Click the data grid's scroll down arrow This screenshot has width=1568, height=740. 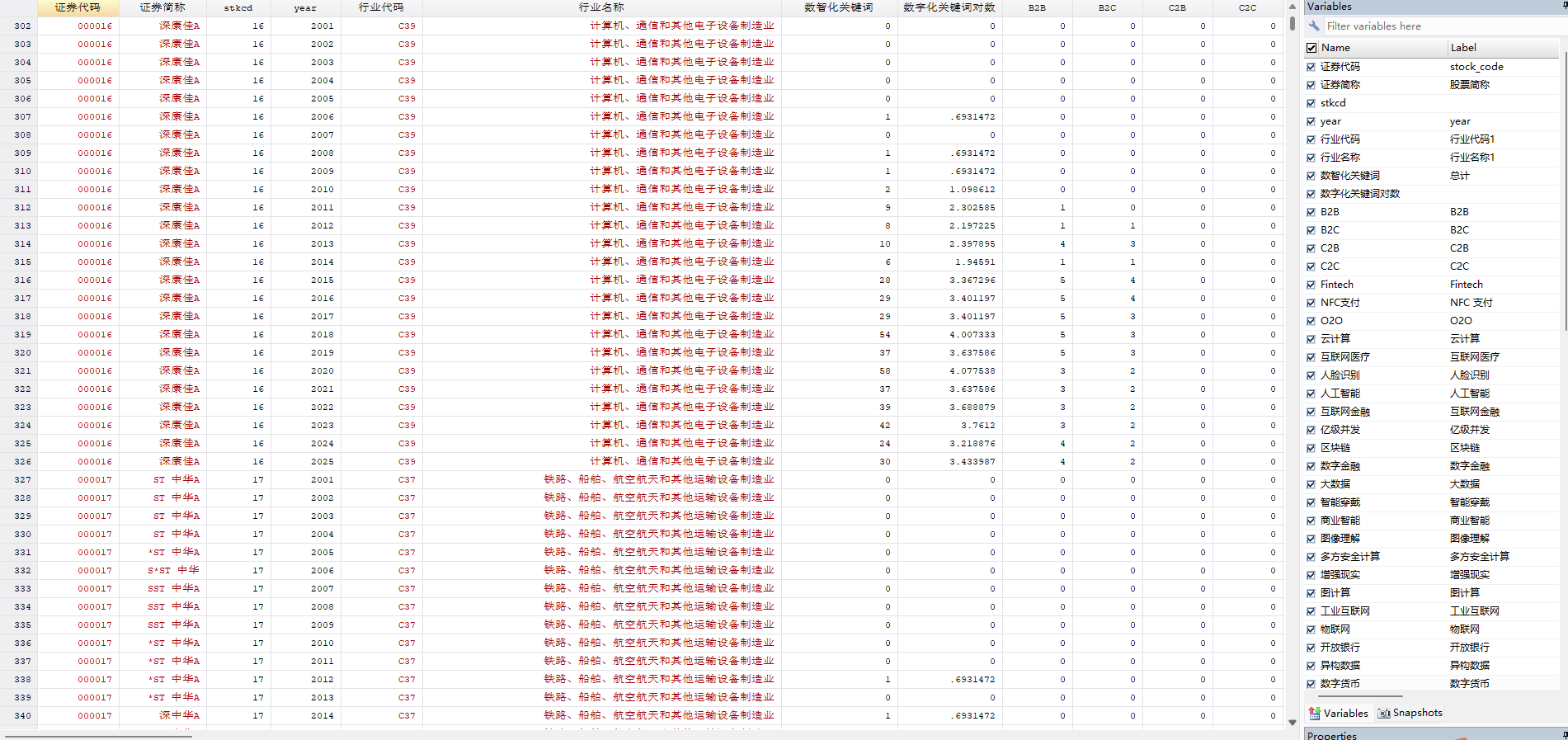coord(1293,722)
